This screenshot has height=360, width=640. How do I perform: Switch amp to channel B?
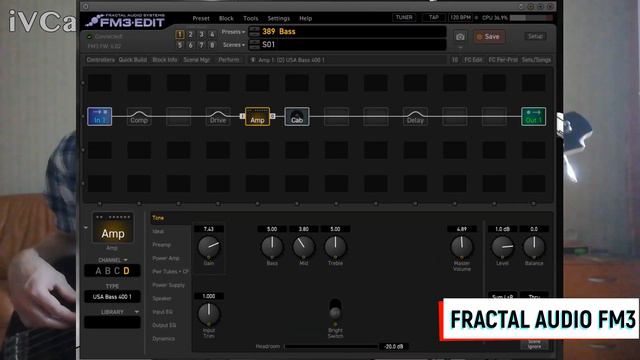pyautogui.click(x=108, y=271)
